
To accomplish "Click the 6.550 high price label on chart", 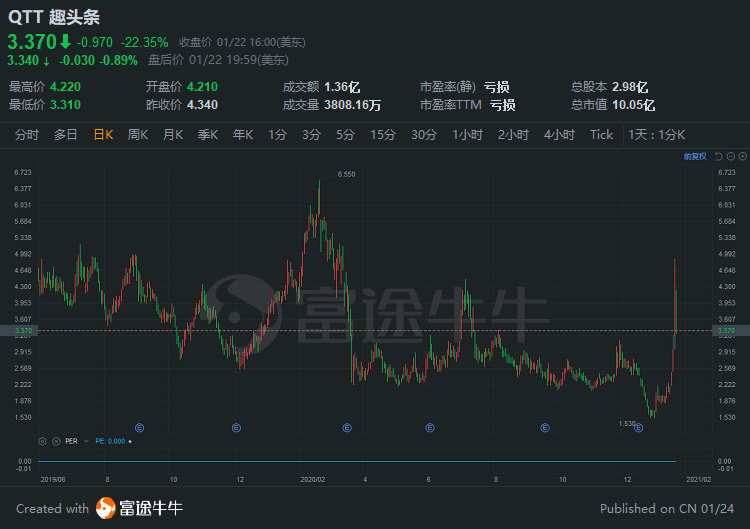I will click(x=346, y=174).
